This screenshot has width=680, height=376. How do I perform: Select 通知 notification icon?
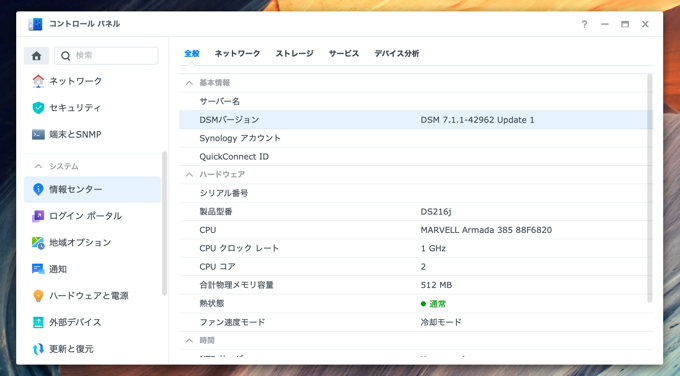(x=38, y=269)
